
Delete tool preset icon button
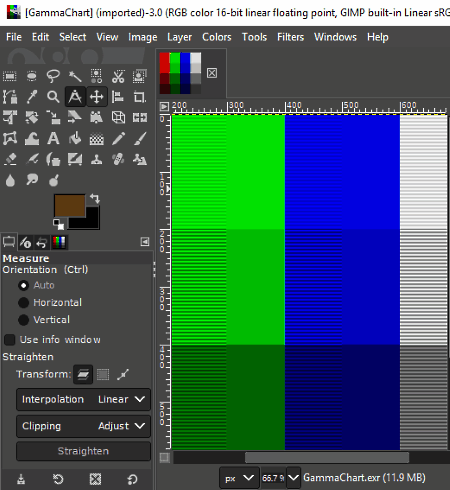[95, 479]
